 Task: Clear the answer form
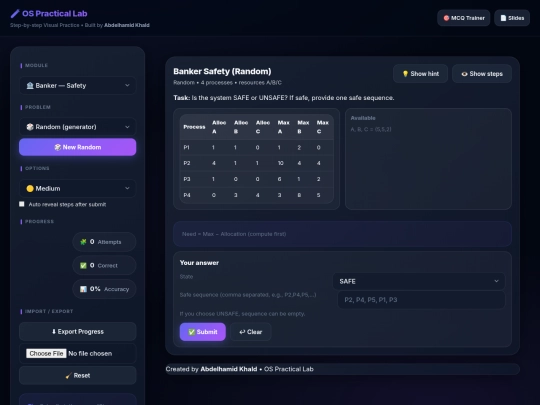click(250, 332)
